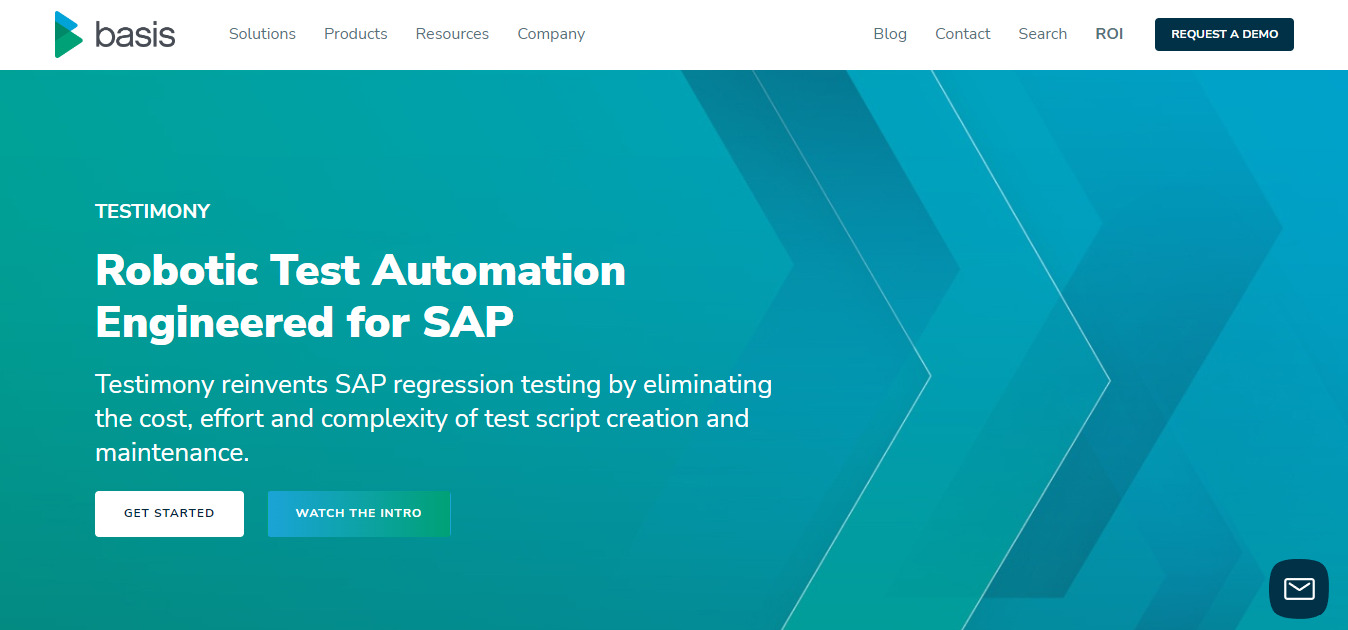
Task: Click the Testimony reinvents SAP regression paragraph
Action: pyautogui.click(x=434, y=418)
